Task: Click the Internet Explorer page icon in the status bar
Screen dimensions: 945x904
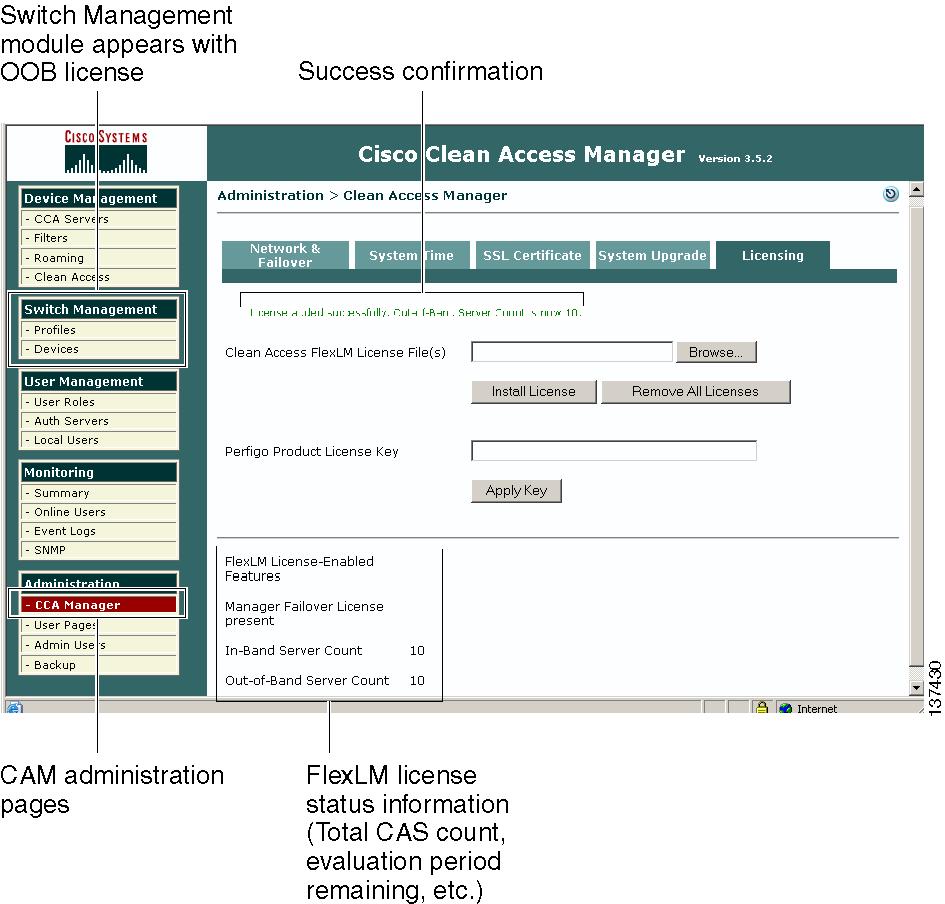Action: pyautogui.click(x=14, y=708)
